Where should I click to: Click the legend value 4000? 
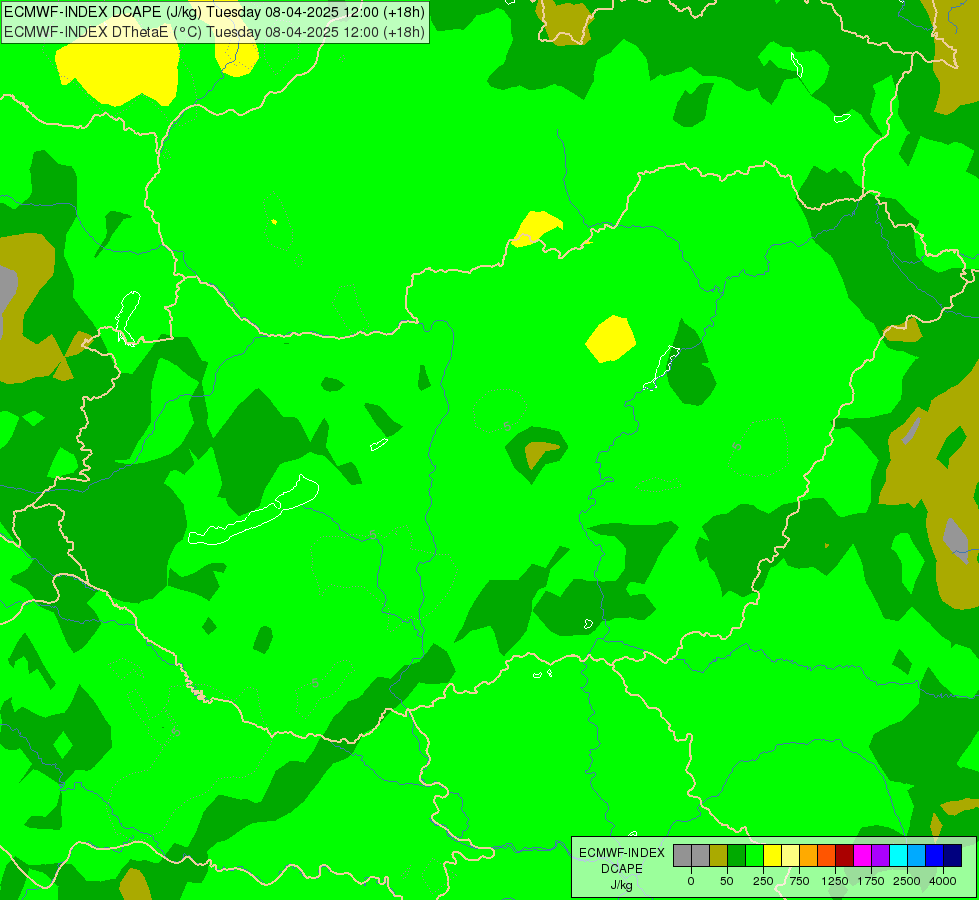[943, 881]
